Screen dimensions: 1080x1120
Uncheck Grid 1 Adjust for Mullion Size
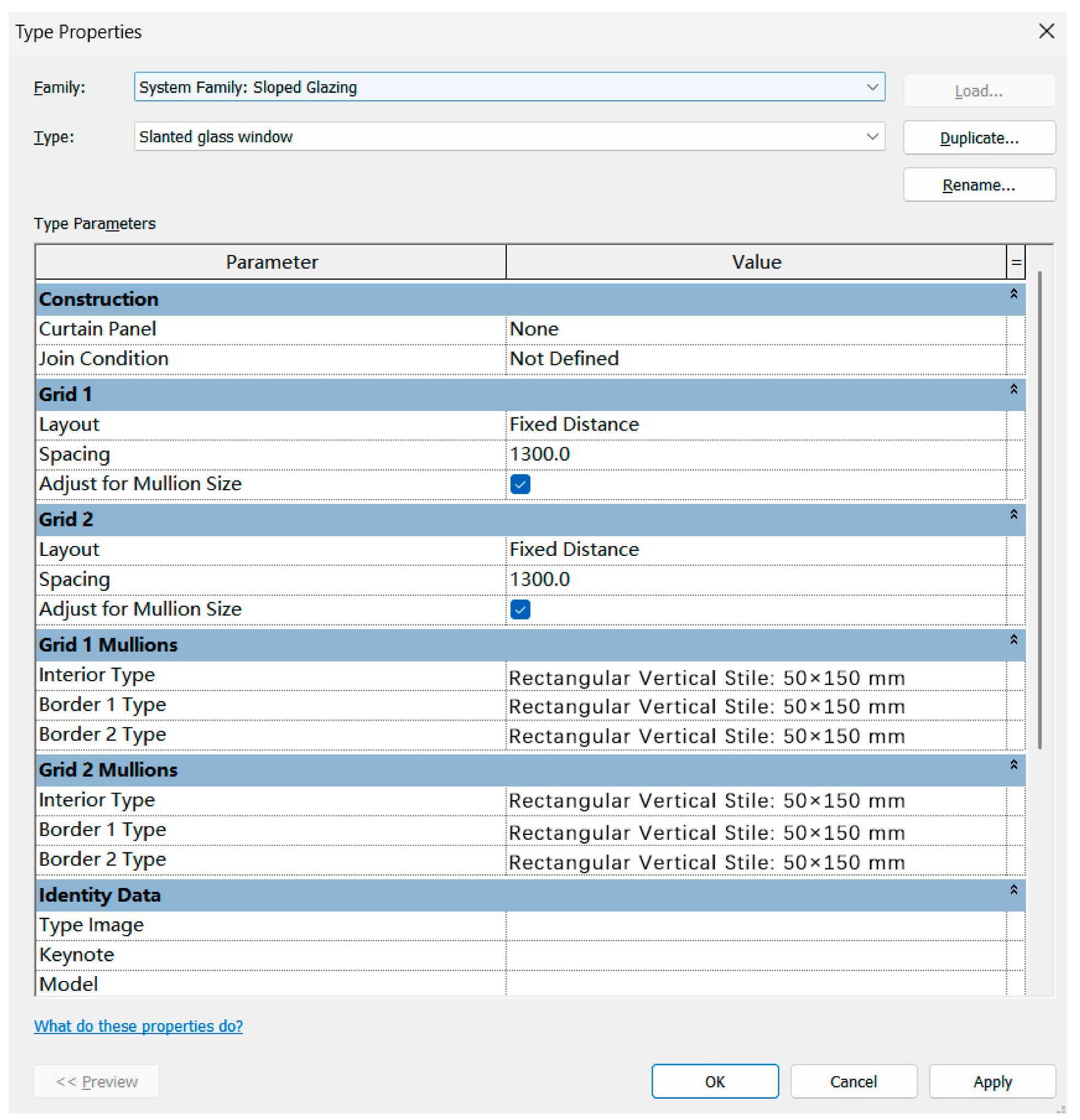[x=520, y=484]
